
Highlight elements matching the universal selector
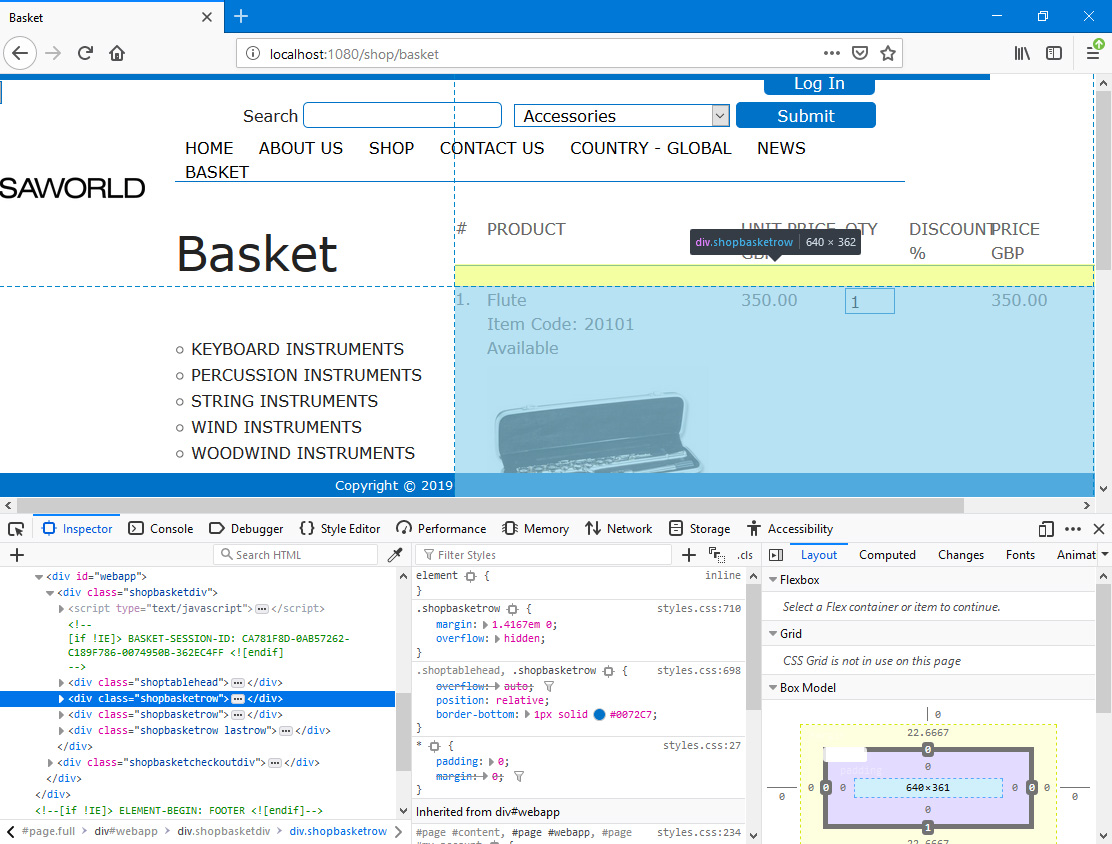pos(435,746)
